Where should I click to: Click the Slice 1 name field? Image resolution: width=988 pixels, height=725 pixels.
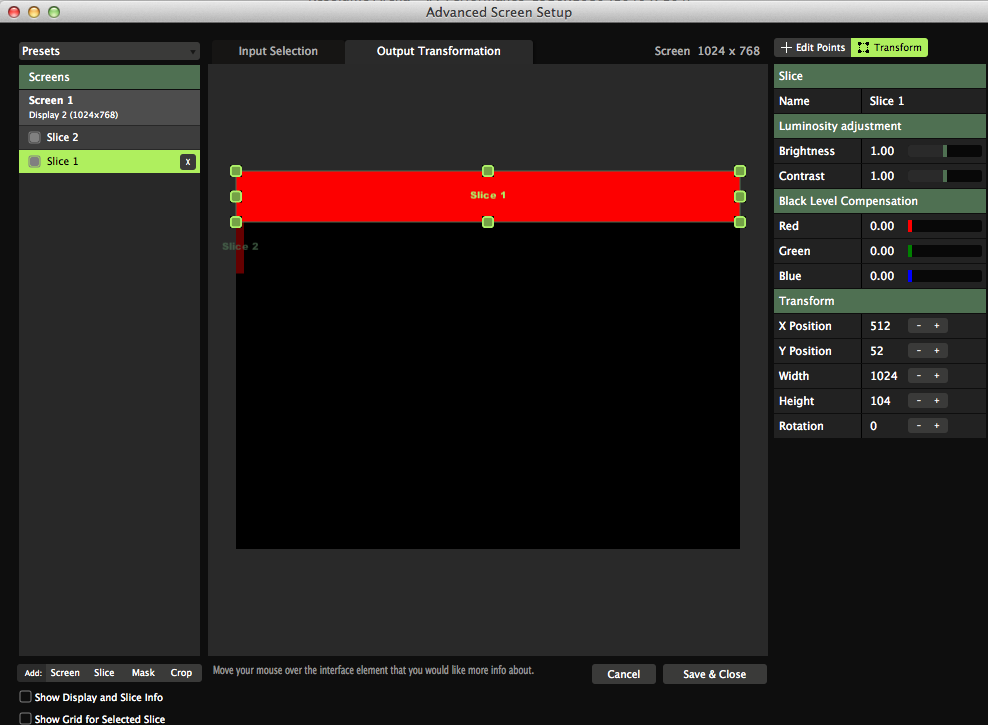[x=922, y=101]
